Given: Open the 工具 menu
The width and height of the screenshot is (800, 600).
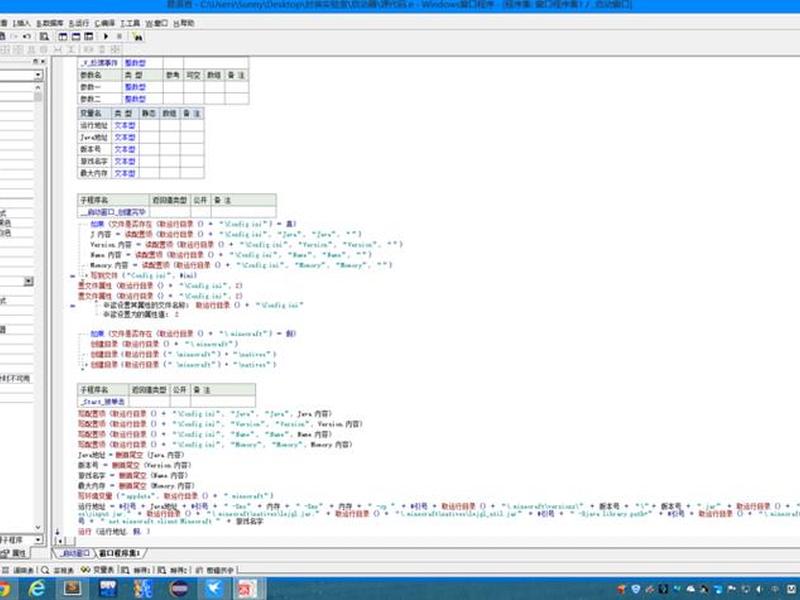Looking at the screenshot, I should click(x=130, y=23).
